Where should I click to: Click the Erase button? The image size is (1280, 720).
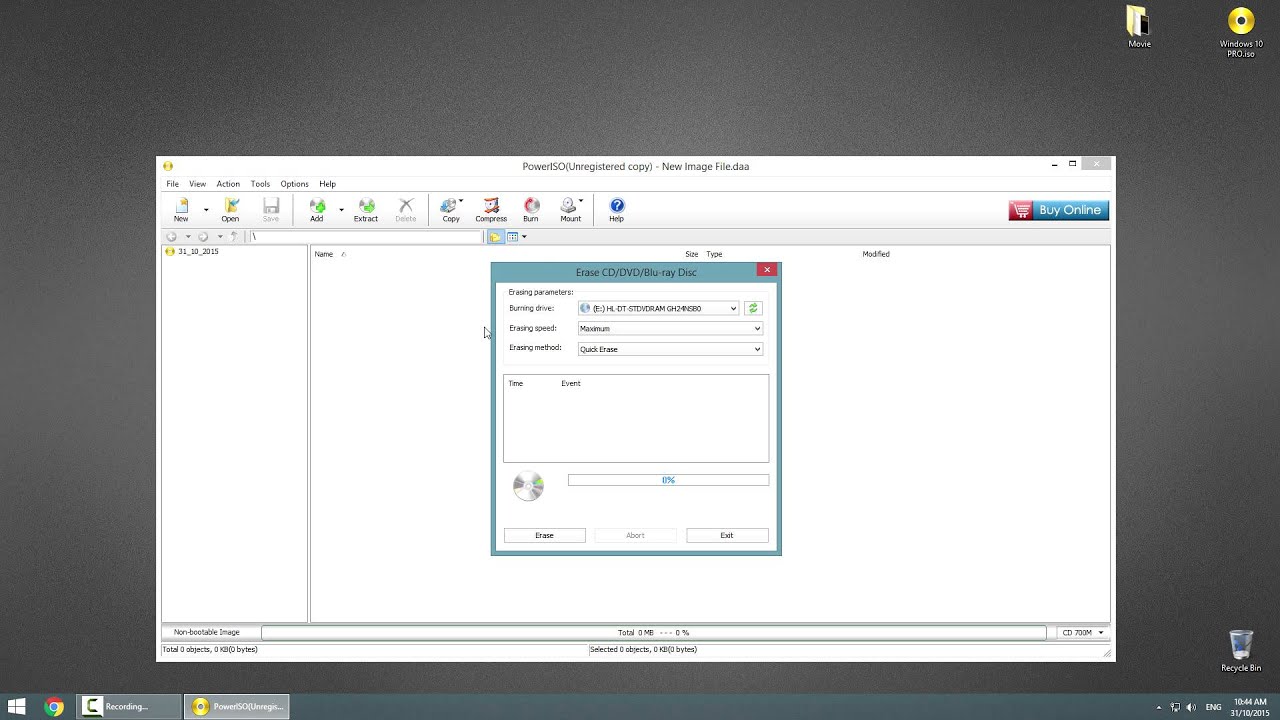pyautogui.click(x=544, y=535)
